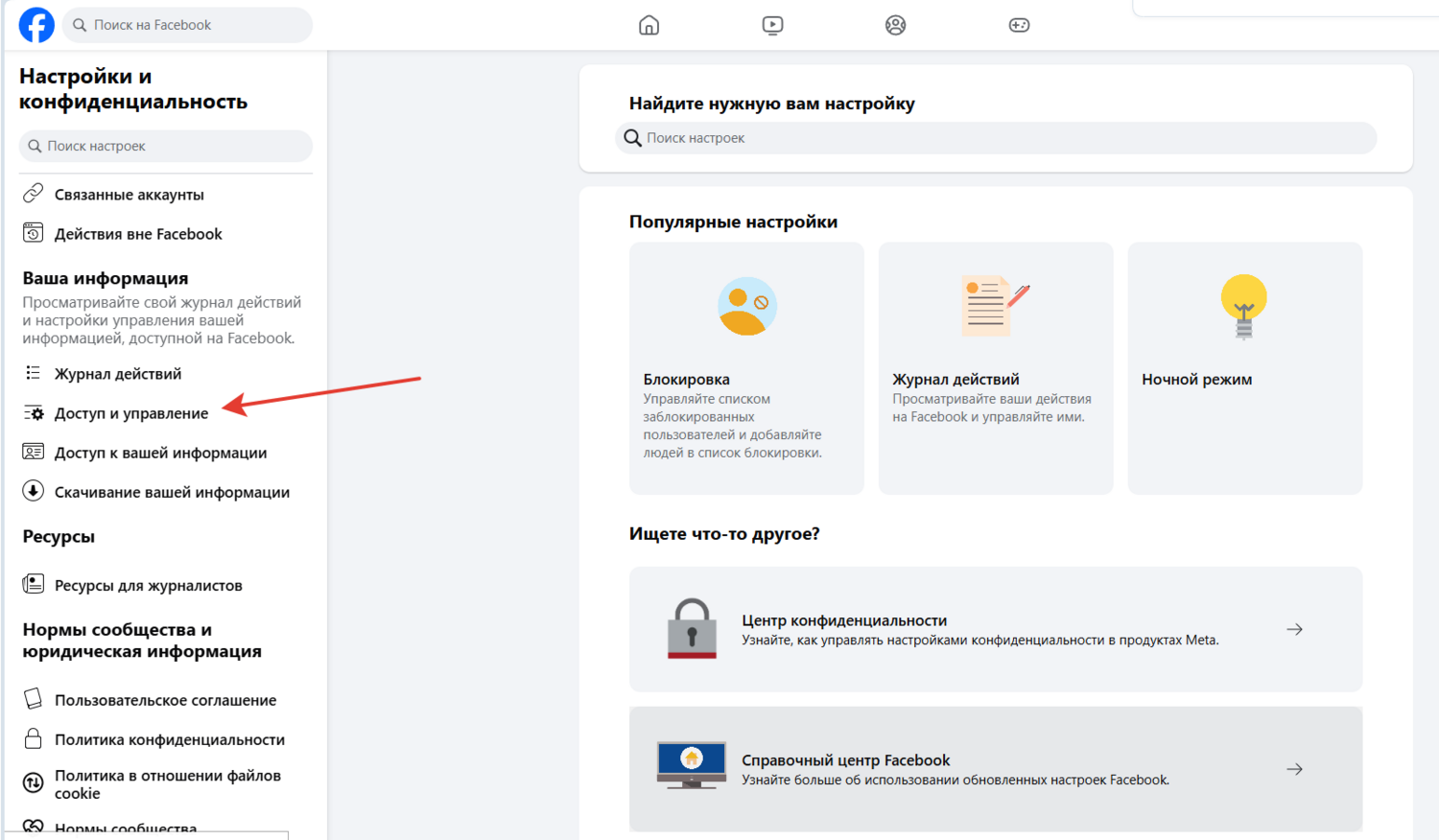
Task: Open Пользовательское соглашение link
Action: point(165,700)
